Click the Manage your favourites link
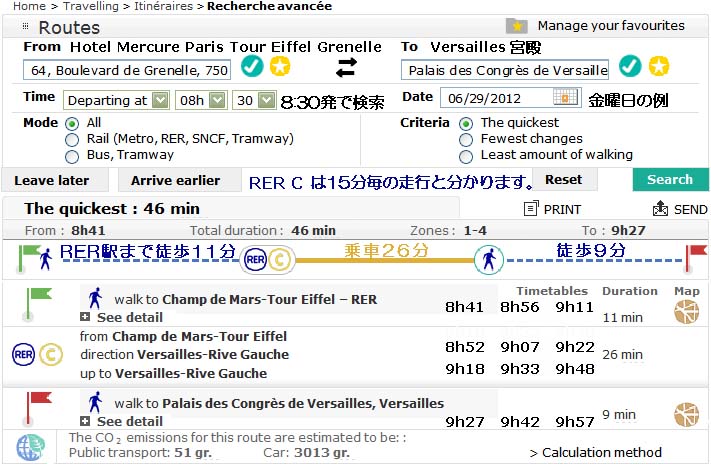This screenshot has width=711, height=464. [x=611, y=25]
